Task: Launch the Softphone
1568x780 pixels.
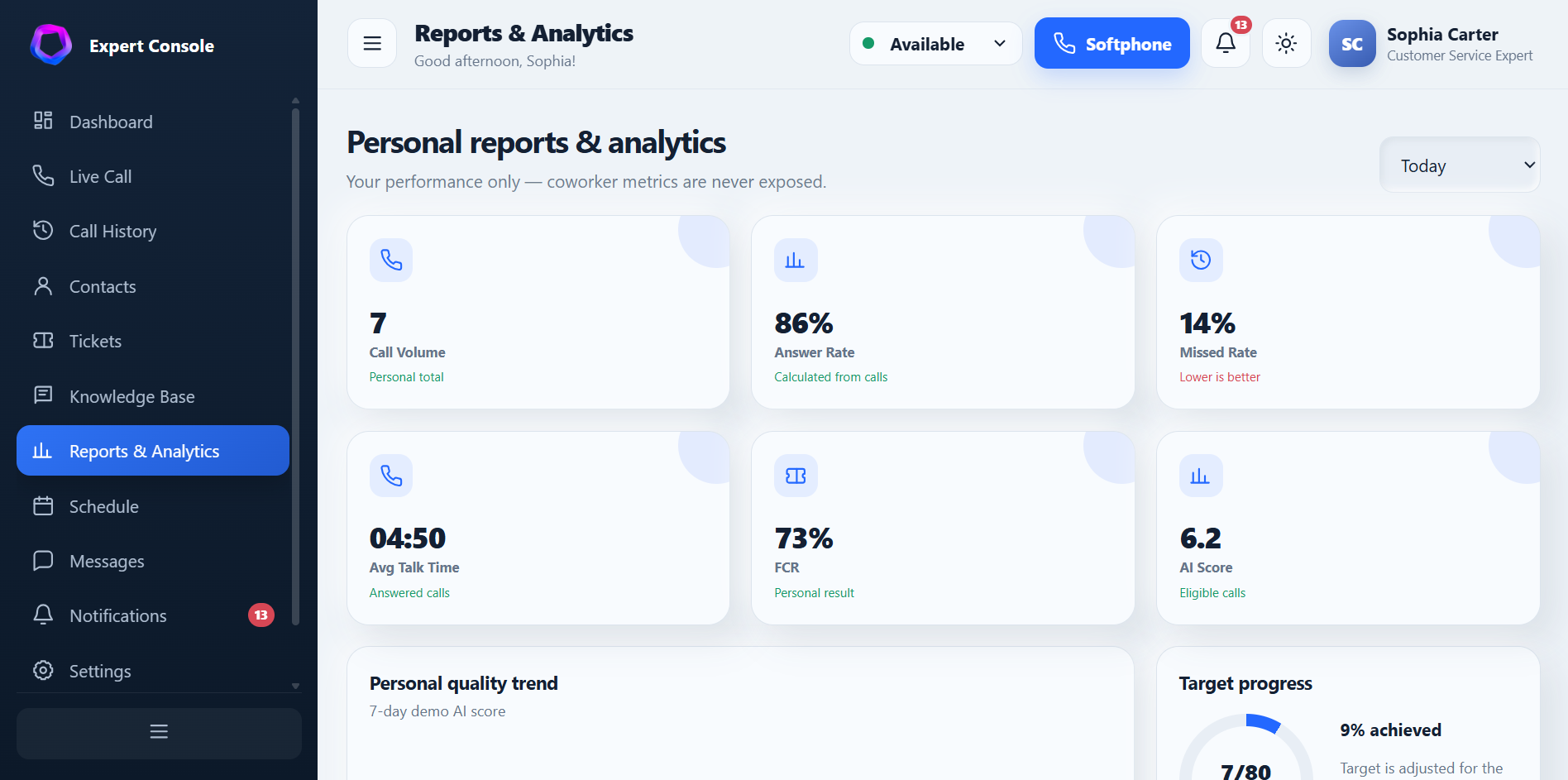Action: tap(1112, 44)
